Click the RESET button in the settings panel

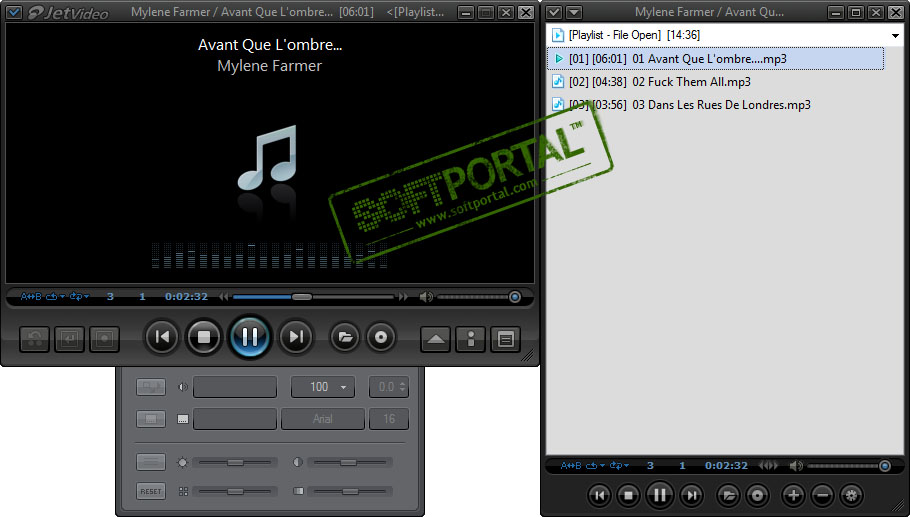(151, 491)
